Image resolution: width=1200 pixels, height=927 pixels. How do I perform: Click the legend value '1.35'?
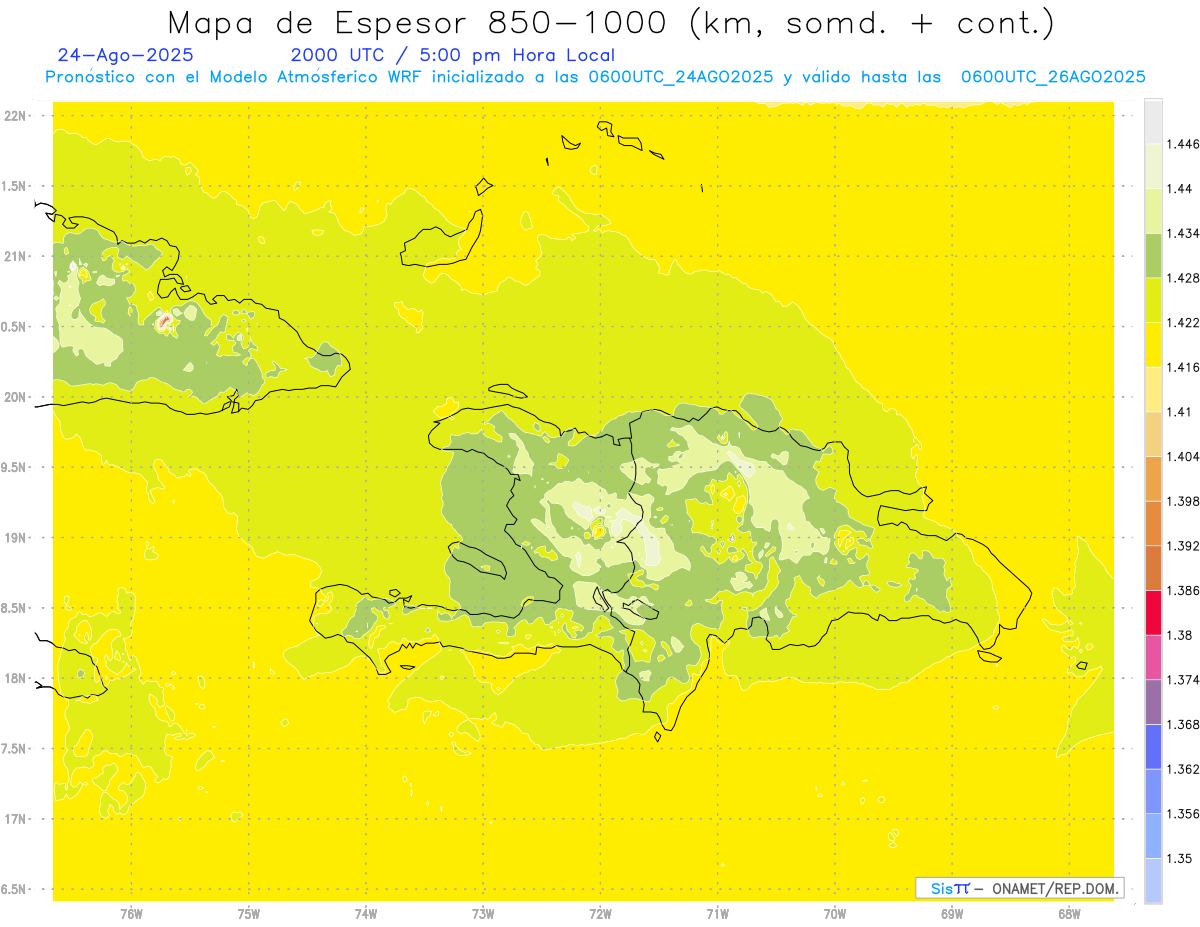[x=1179, y=858]
